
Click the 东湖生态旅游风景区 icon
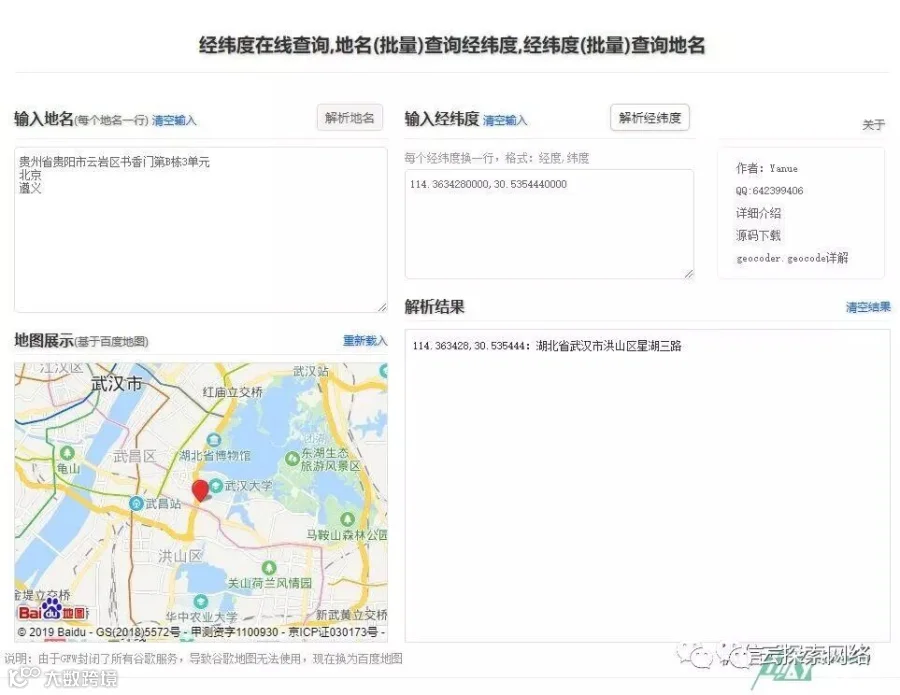pyautogui.click(x=292, y=459)
